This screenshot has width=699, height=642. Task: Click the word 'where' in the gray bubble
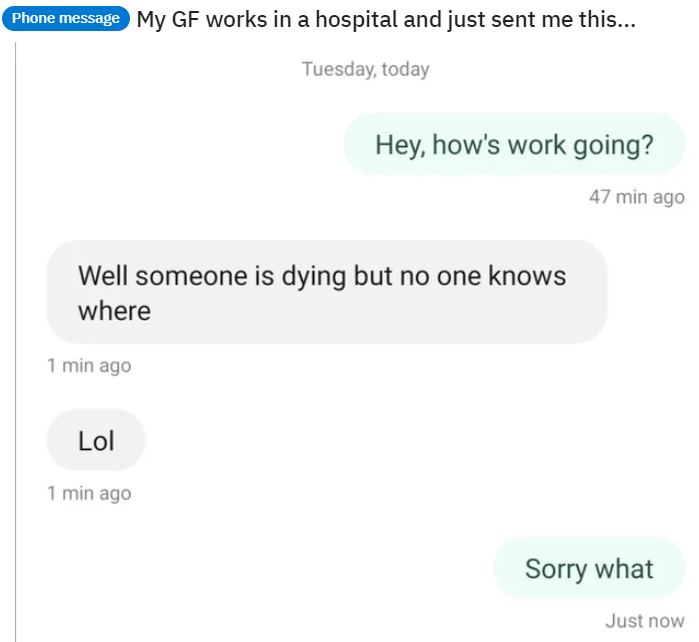pyautogui.click(x=115, y=311)
